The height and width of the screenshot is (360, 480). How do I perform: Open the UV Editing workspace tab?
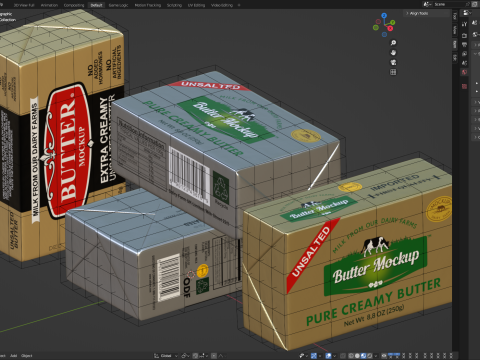[x=196, y=5]
